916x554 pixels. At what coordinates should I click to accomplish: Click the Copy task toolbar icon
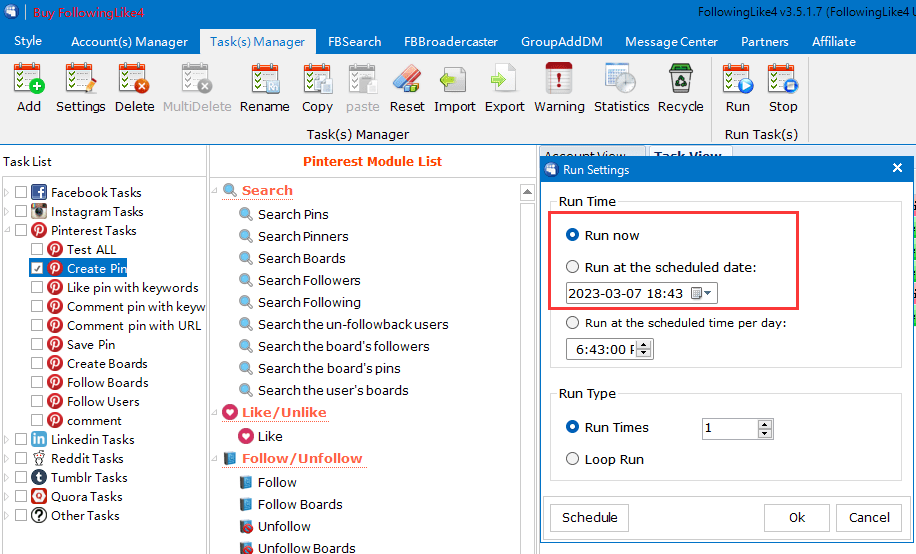tap(317, 87)
